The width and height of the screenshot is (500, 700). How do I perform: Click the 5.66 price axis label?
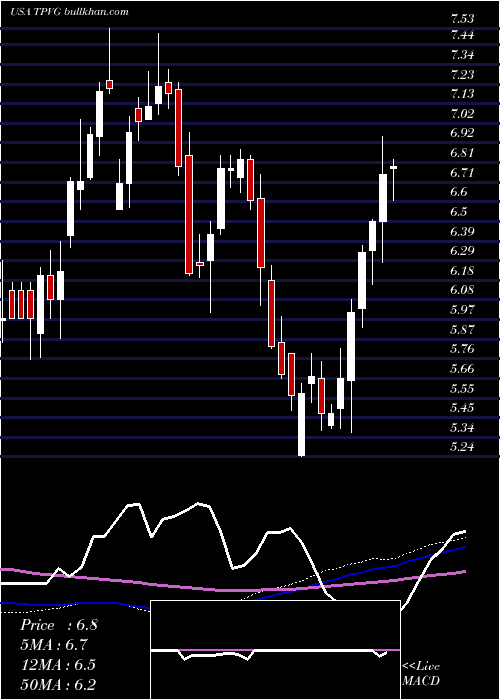pos(462,369)
